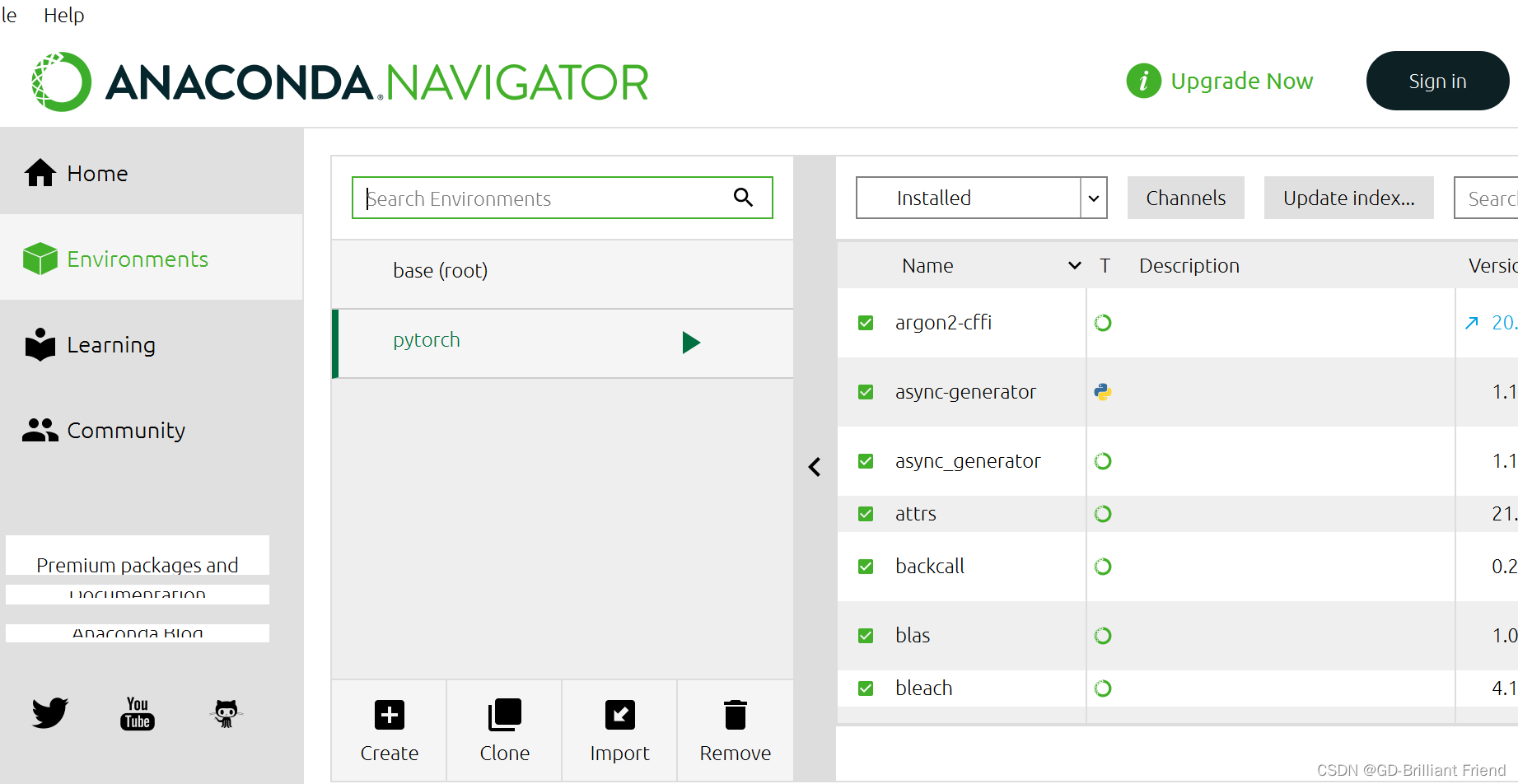This screenshot has height=784, width=1518.
Task: Click the Name column sort chevron
Action: 1074,265
